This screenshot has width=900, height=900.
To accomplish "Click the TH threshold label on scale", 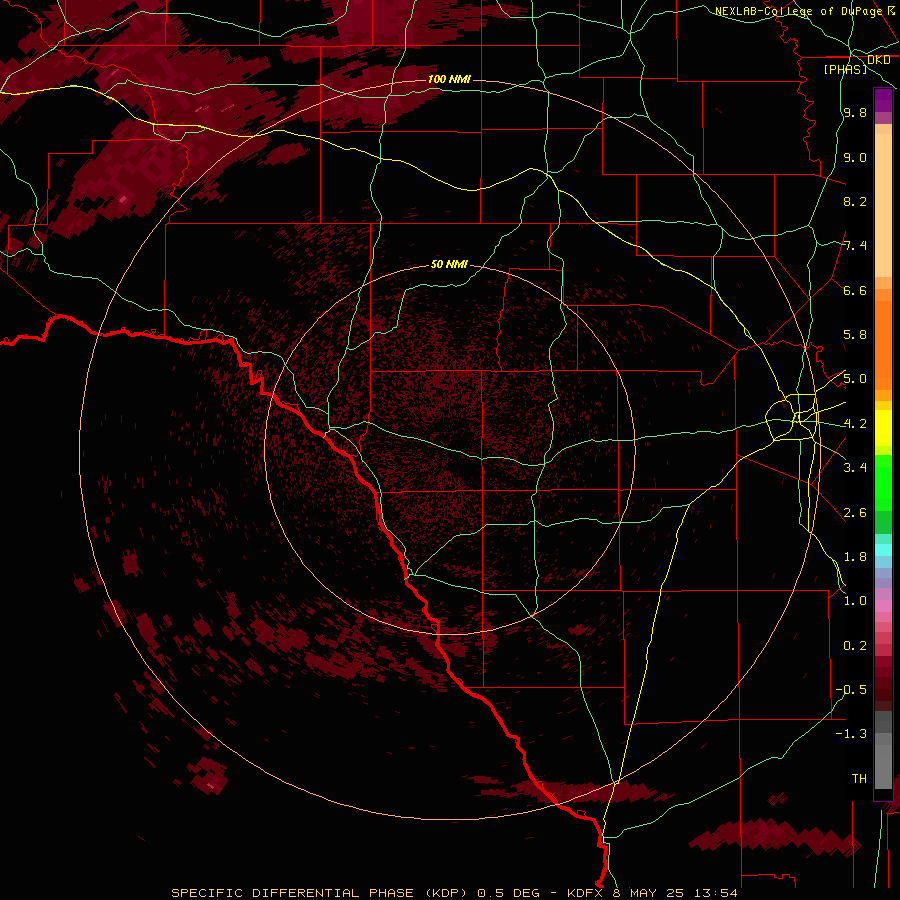I will [x=859, y=779].
